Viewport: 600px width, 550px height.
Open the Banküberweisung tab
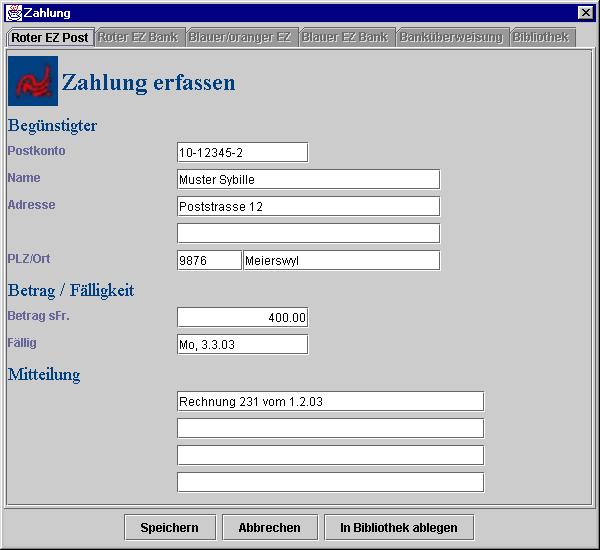(452, 37)
